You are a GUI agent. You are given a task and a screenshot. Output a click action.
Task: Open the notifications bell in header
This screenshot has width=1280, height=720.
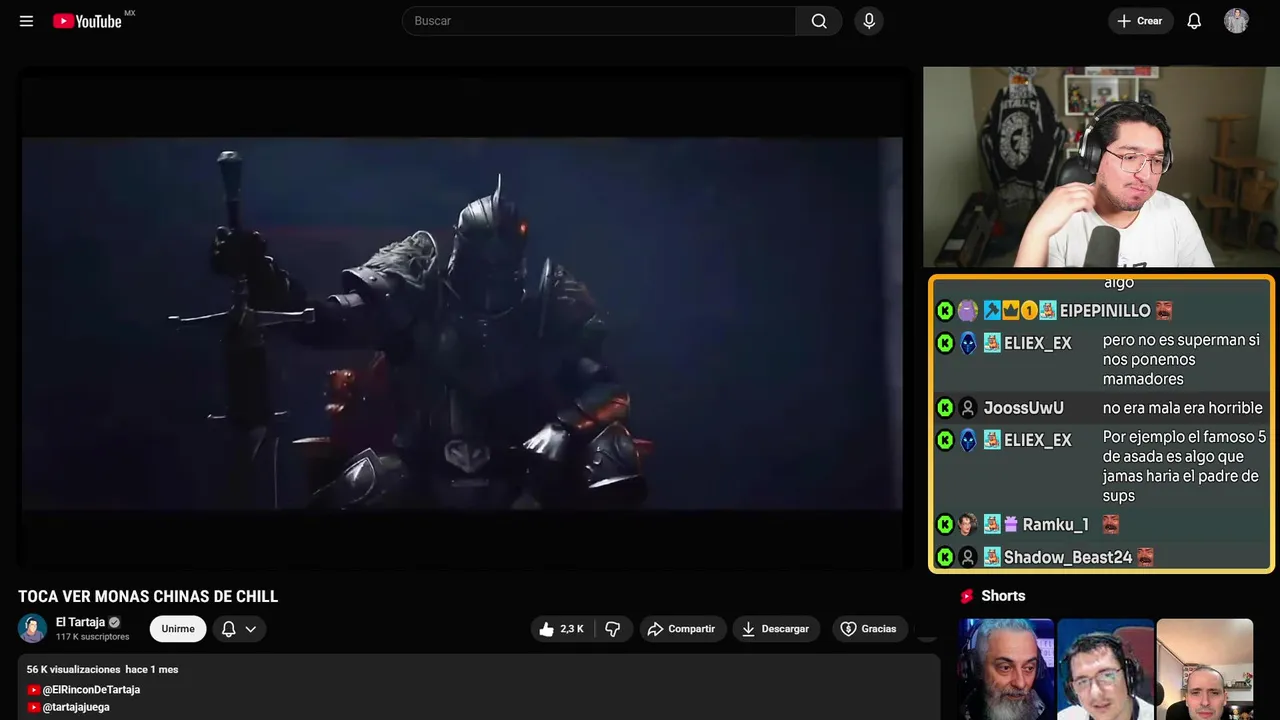click(x=1194, y=21)
